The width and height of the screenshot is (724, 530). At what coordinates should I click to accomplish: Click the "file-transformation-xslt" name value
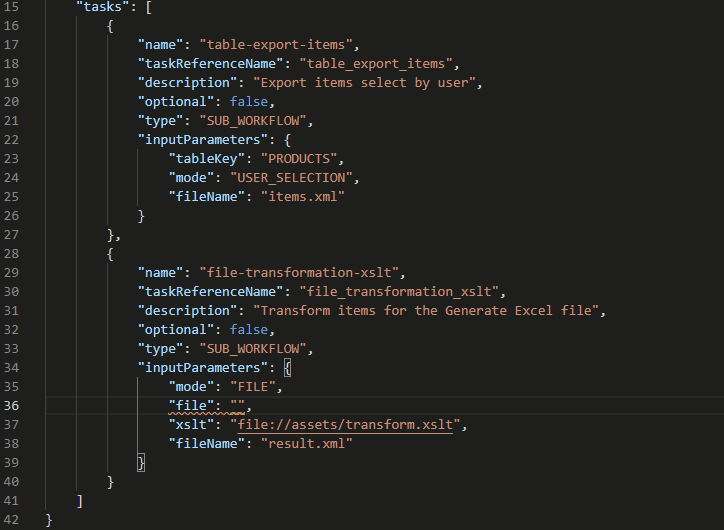click(299, 272)
